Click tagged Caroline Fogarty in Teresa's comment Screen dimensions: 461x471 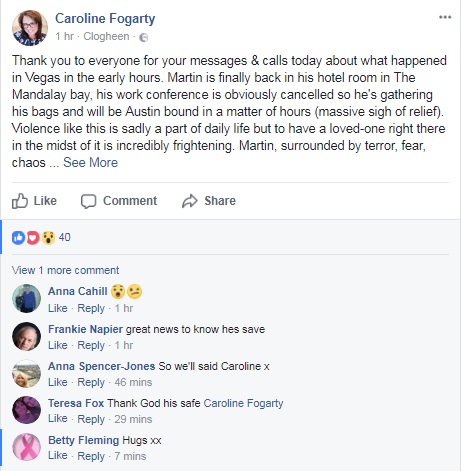click(243, 403)
